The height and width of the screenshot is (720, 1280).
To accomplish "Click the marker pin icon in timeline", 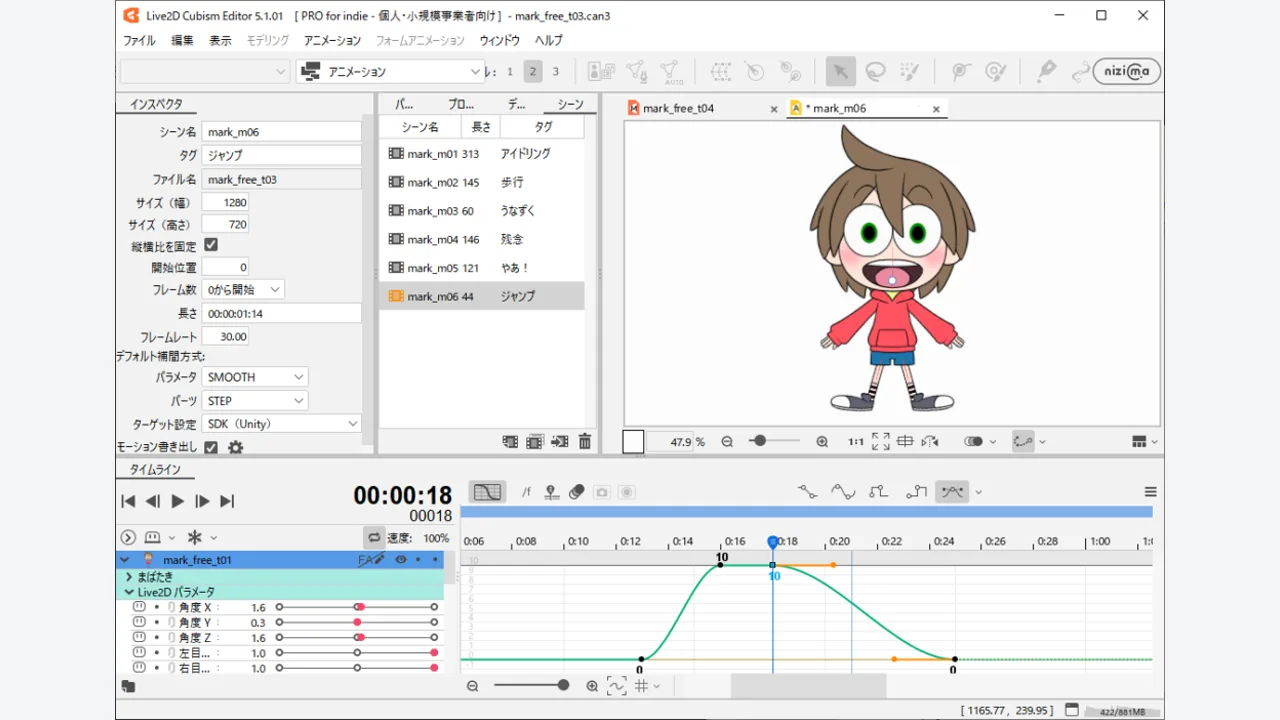I will 551,492.
